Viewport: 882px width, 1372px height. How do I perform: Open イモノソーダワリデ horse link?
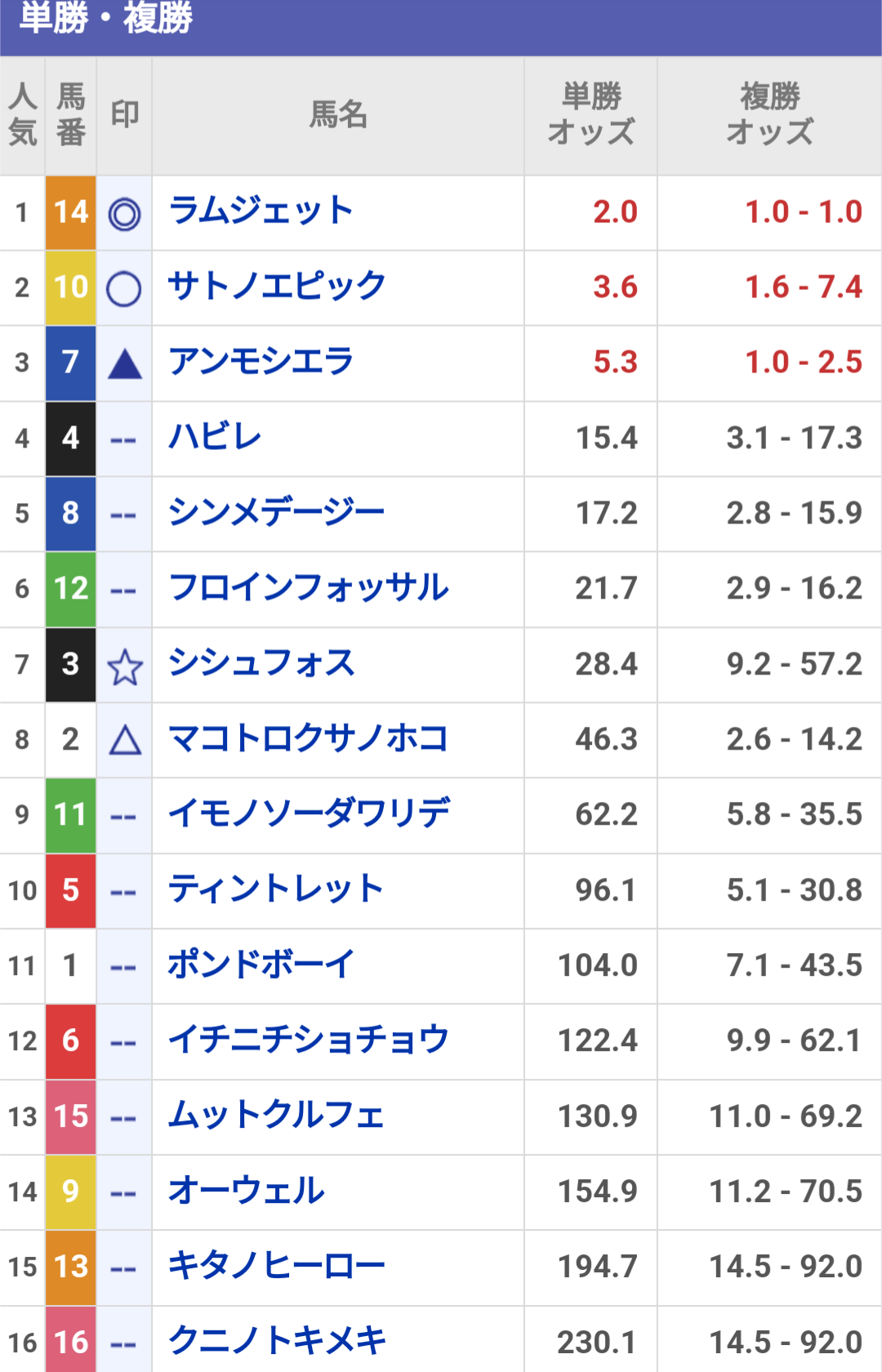coord(309,813)
